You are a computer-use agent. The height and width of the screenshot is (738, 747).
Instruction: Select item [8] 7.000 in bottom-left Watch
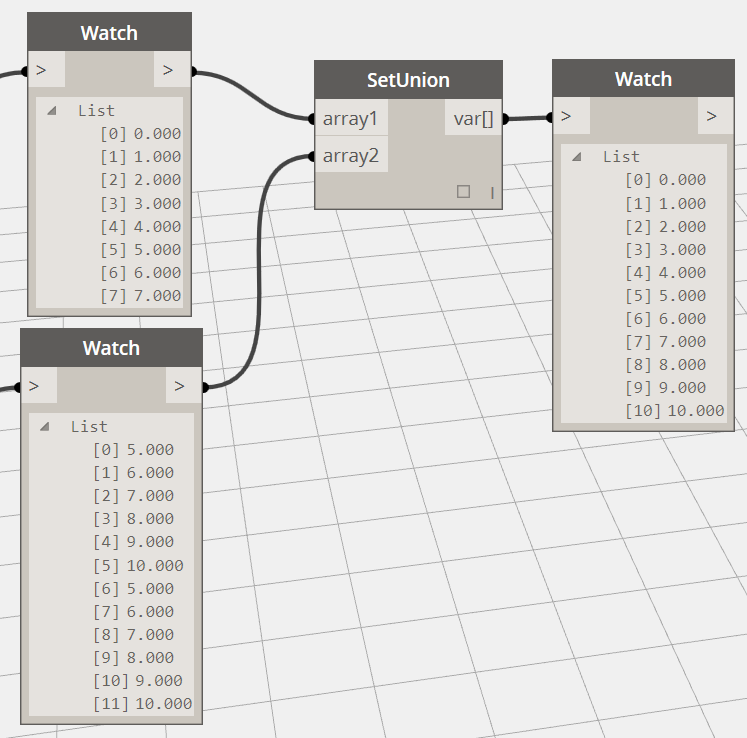coord(133,635)
